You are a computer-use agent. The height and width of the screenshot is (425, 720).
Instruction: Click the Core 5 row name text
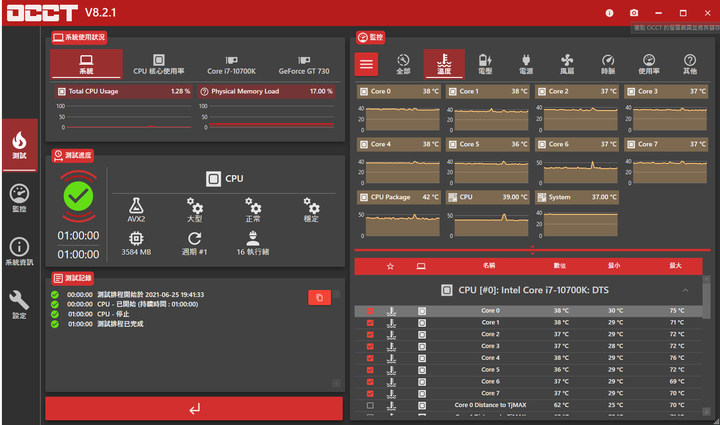[x=490, y=369]
